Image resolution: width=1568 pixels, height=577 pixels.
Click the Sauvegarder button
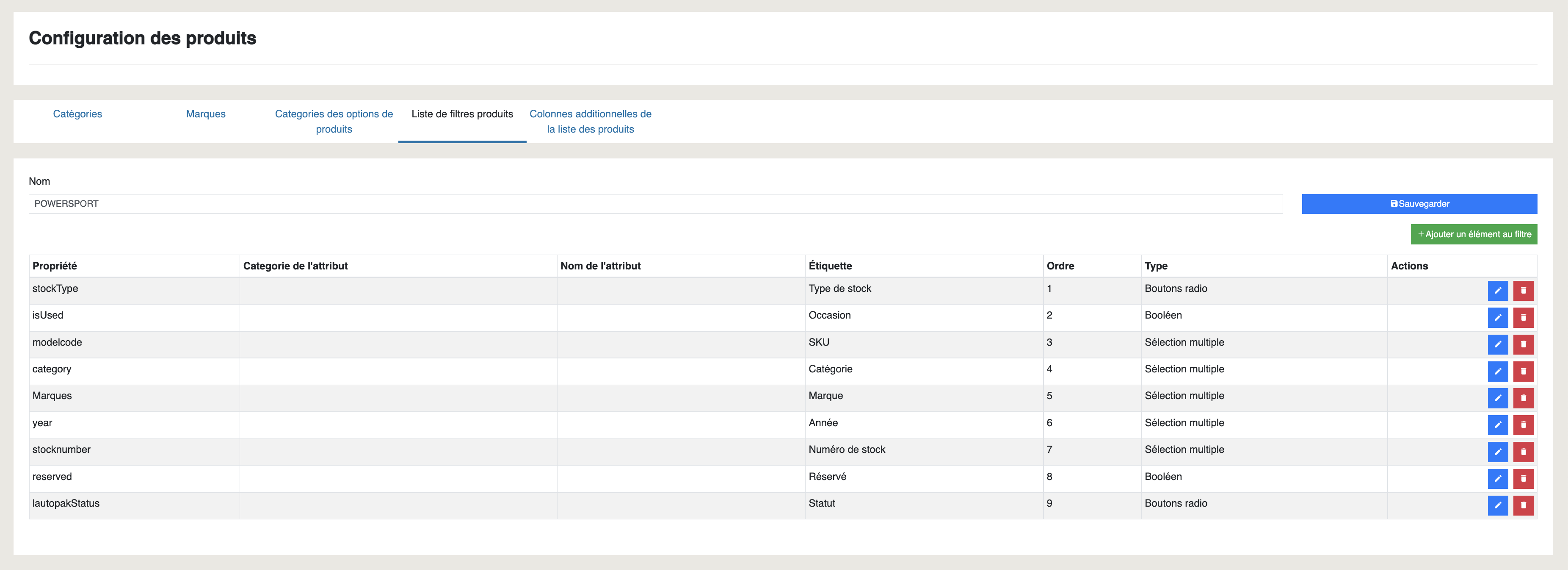[1419, 204]
